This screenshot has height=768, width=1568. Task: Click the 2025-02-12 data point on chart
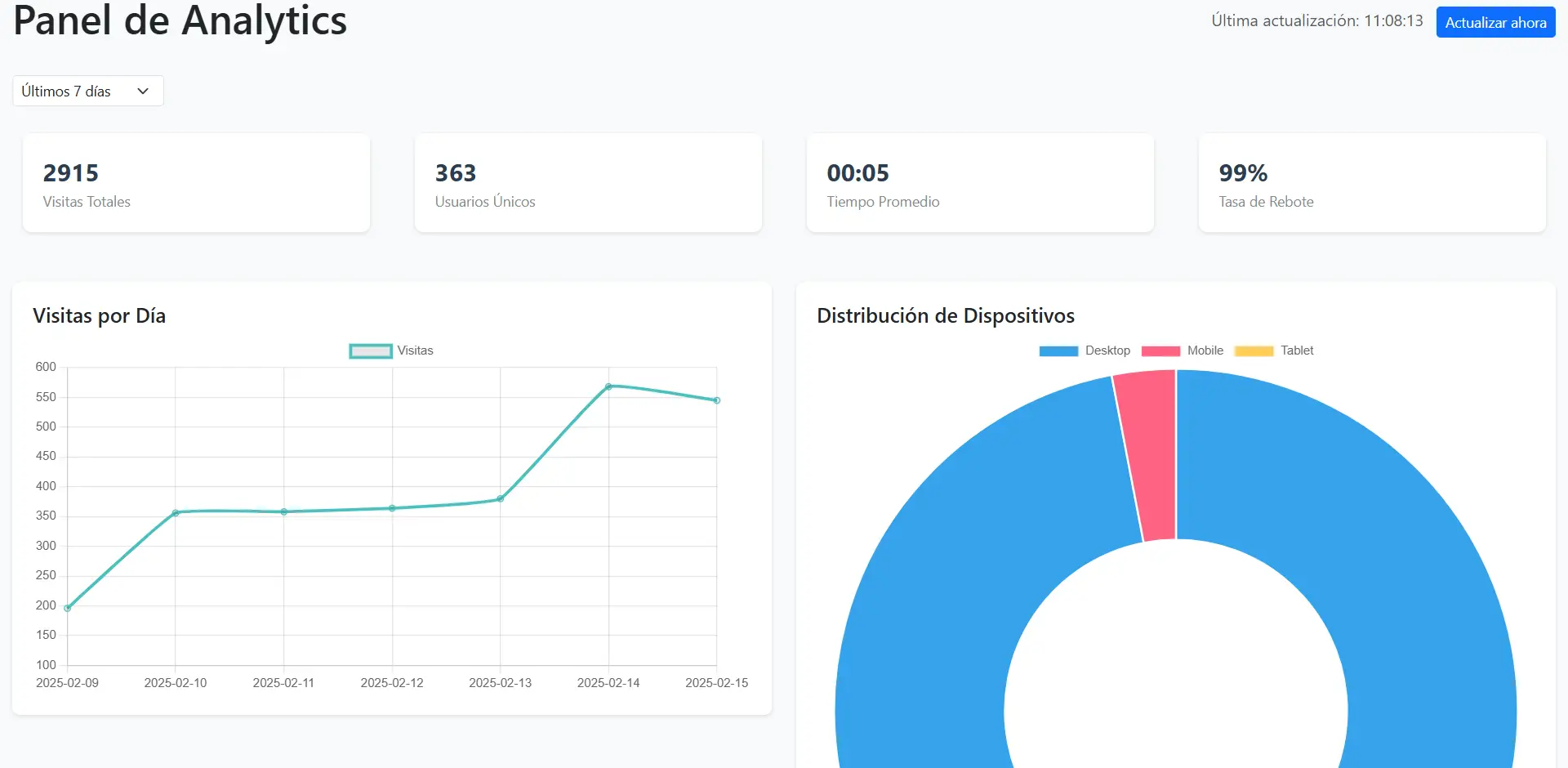tap(392, 508)
